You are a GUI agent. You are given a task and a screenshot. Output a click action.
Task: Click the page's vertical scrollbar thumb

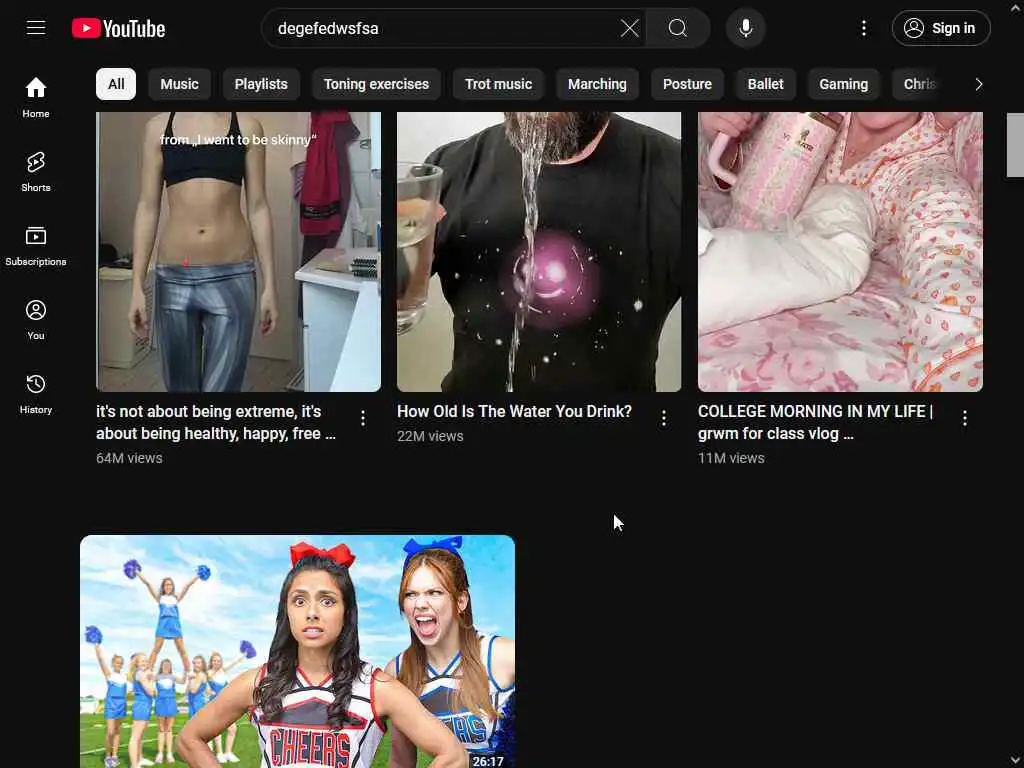(x=1016, y=145)
